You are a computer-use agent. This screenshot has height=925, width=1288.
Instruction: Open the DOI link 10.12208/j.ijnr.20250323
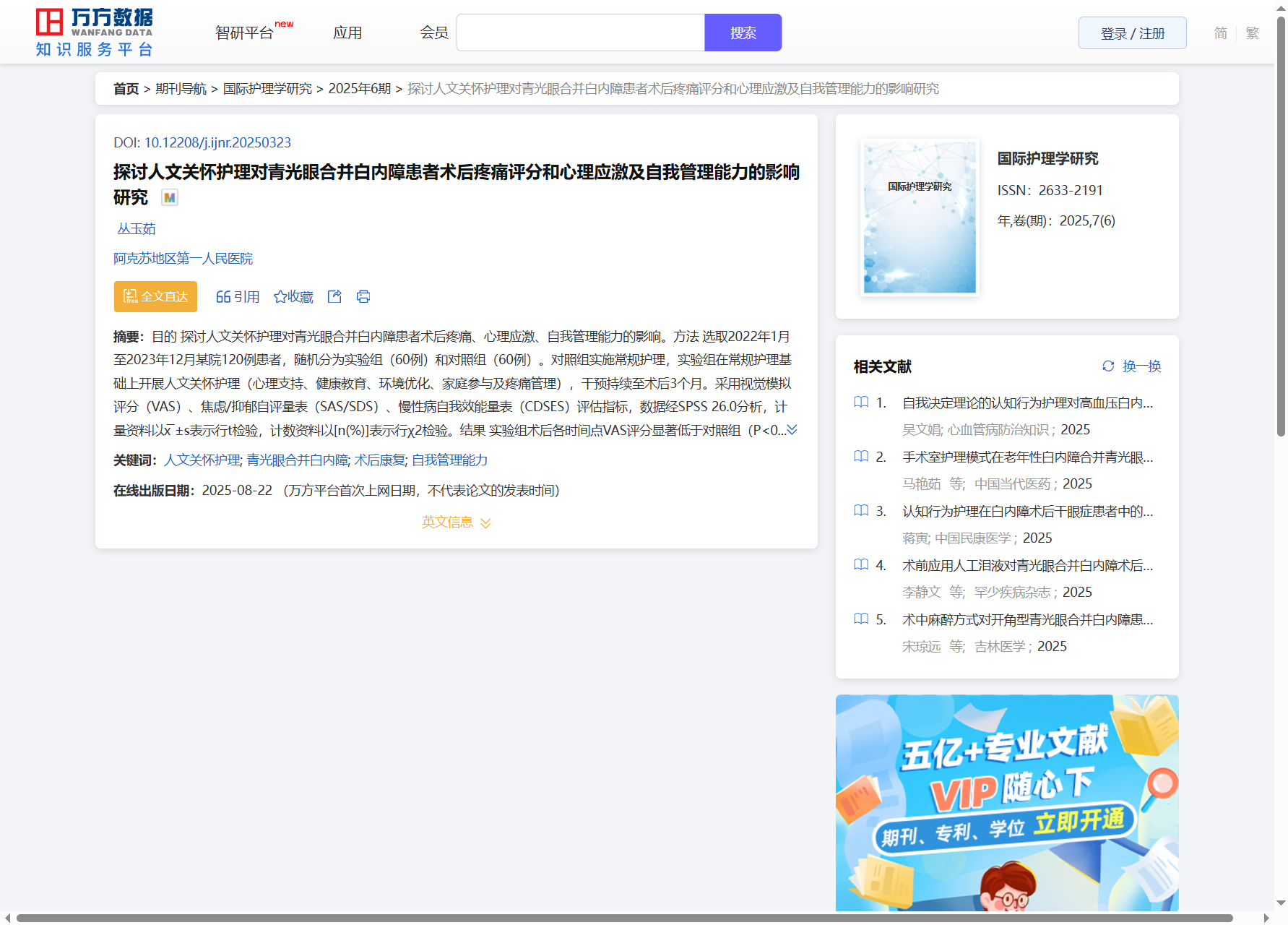tap(217, 142)
